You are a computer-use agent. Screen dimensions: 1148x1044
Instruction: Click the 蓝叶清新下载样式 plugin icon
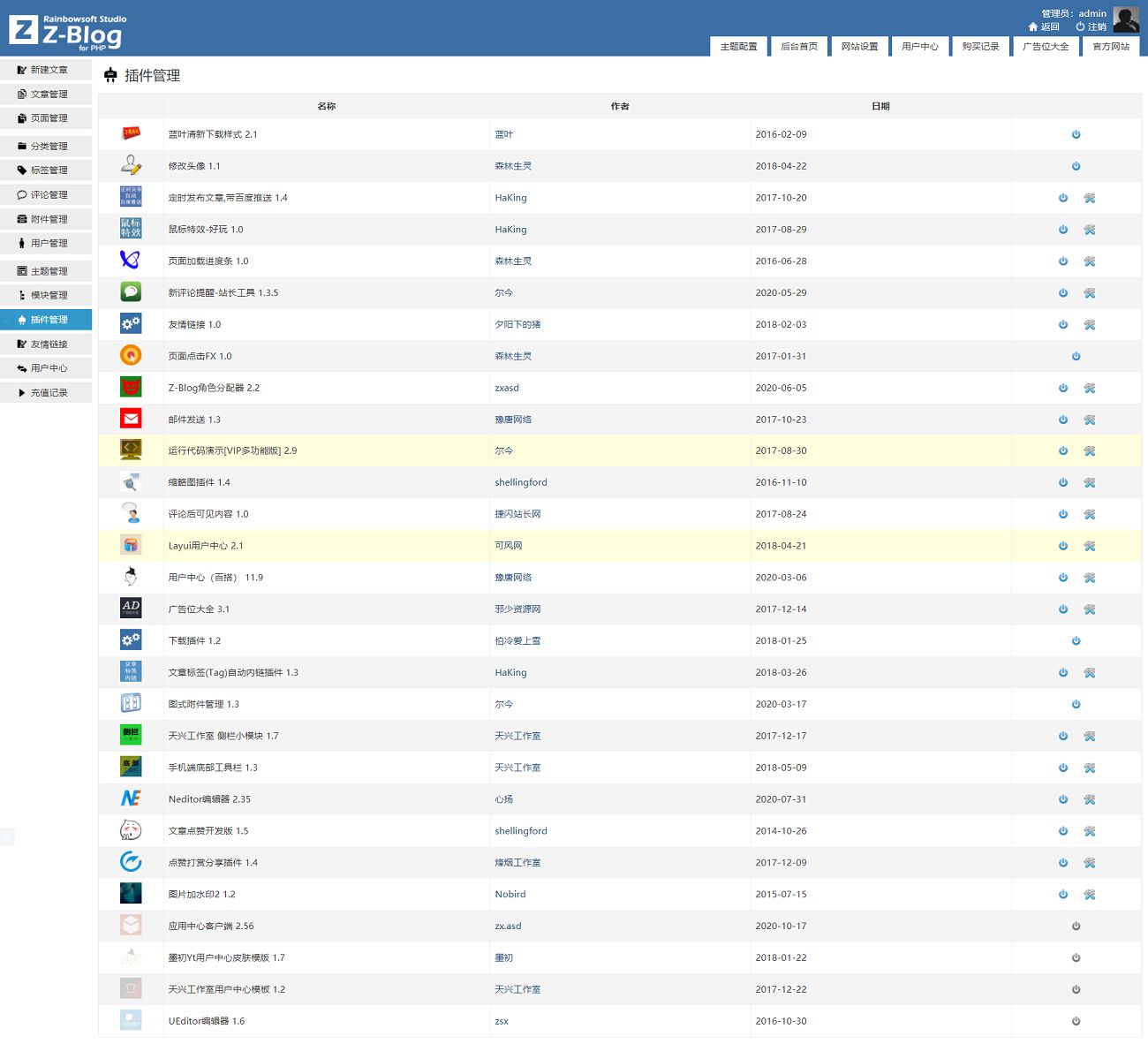click(x=131, y=134)
